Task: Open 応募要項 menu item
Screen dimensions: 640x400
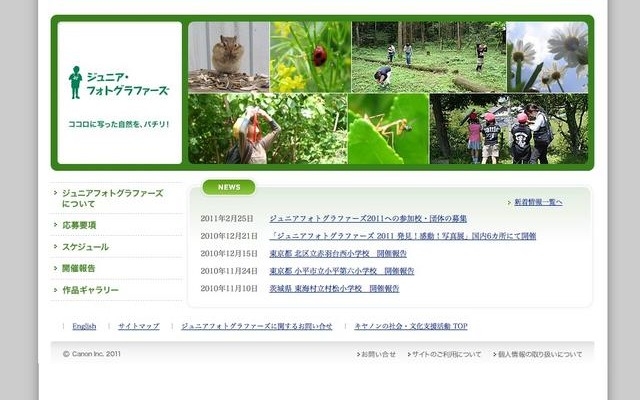Action: 79,225
